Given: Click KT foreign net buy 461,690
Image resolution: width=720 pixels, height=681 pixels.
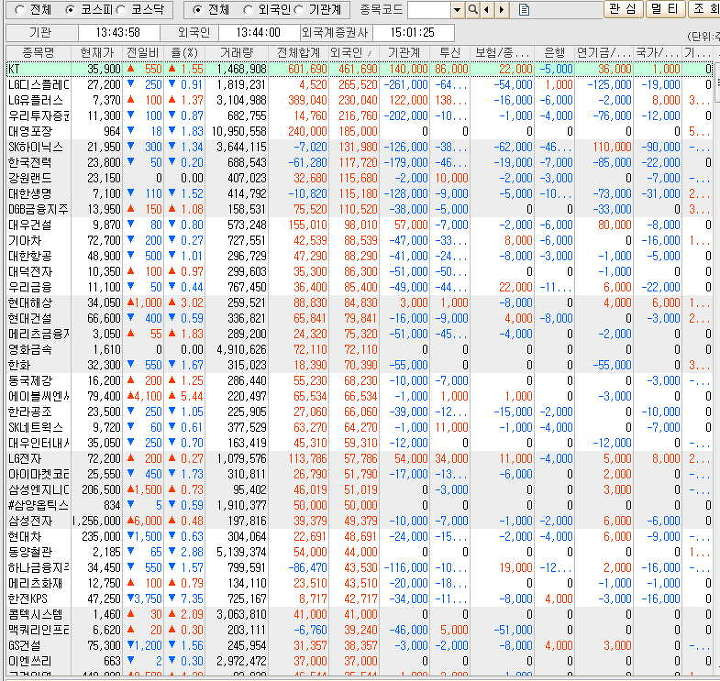Looking at the screenshot, I should [358, 69].
